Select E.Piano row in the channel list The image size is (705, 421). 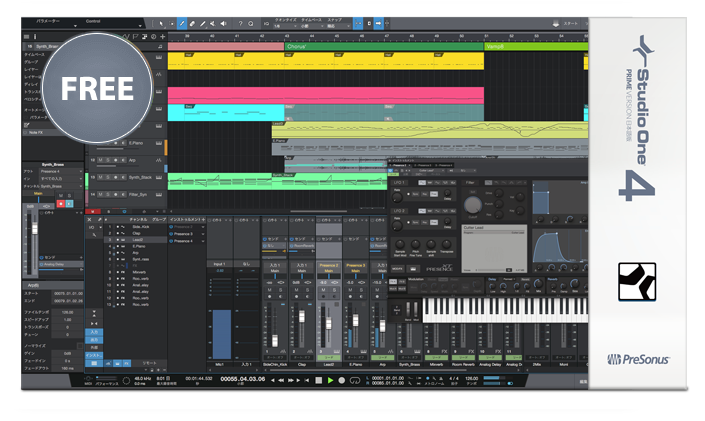[137, 246]
